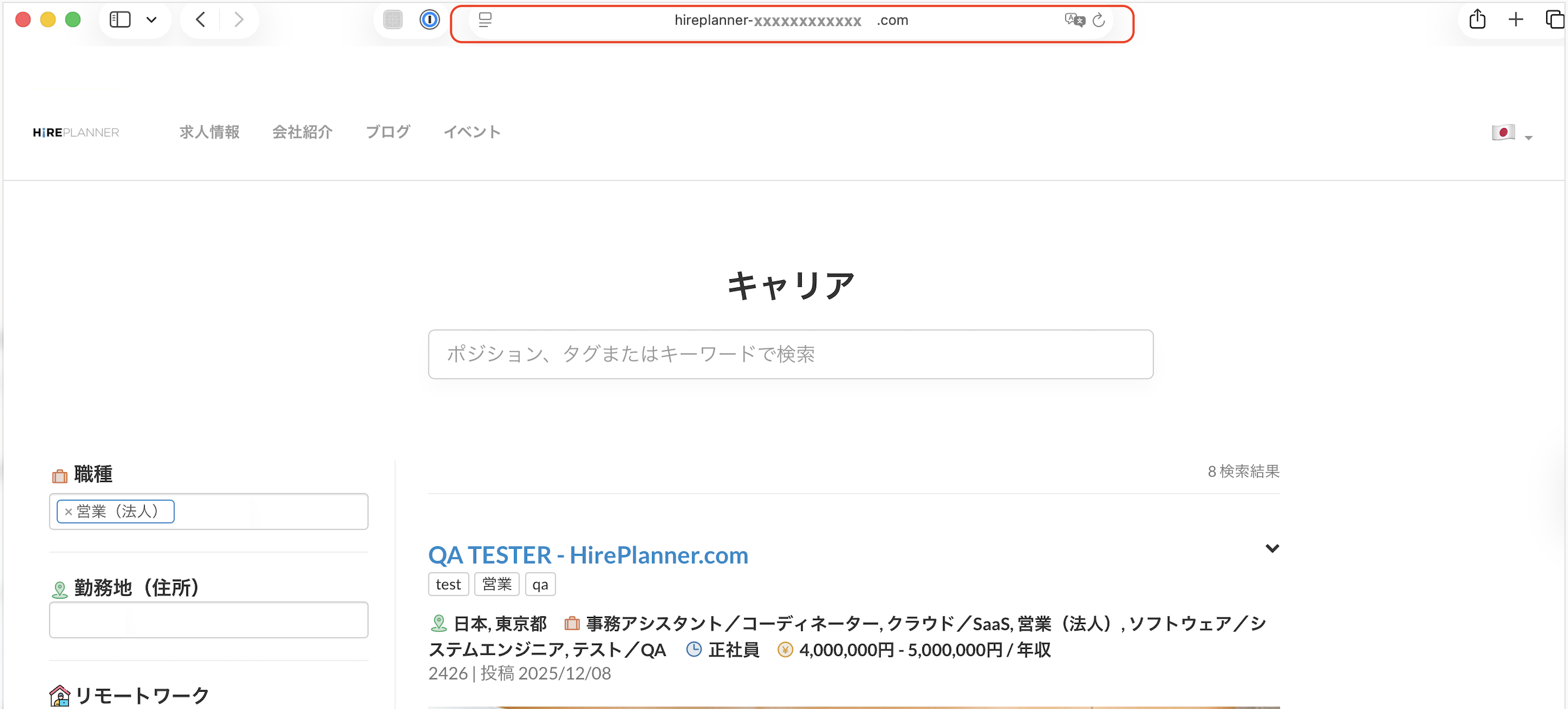Focus the keyword search field
1568x709 pixels.
point(790,354)
